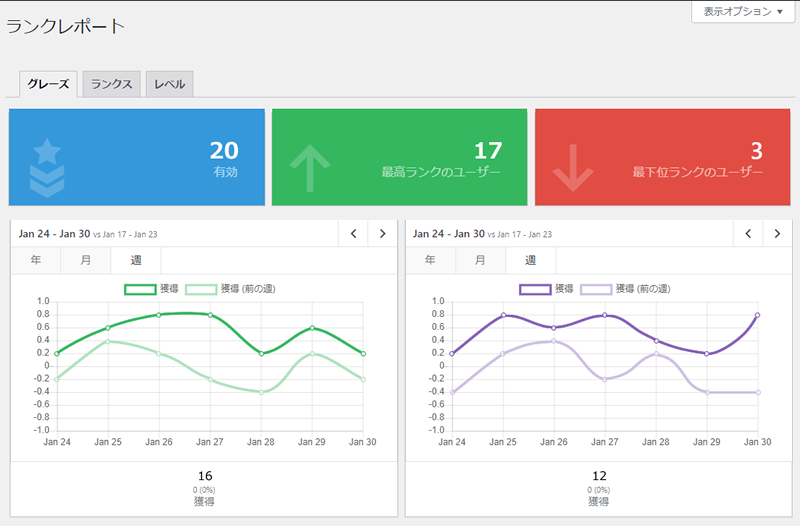Click light purple point at Jan 26

(554, 341)
